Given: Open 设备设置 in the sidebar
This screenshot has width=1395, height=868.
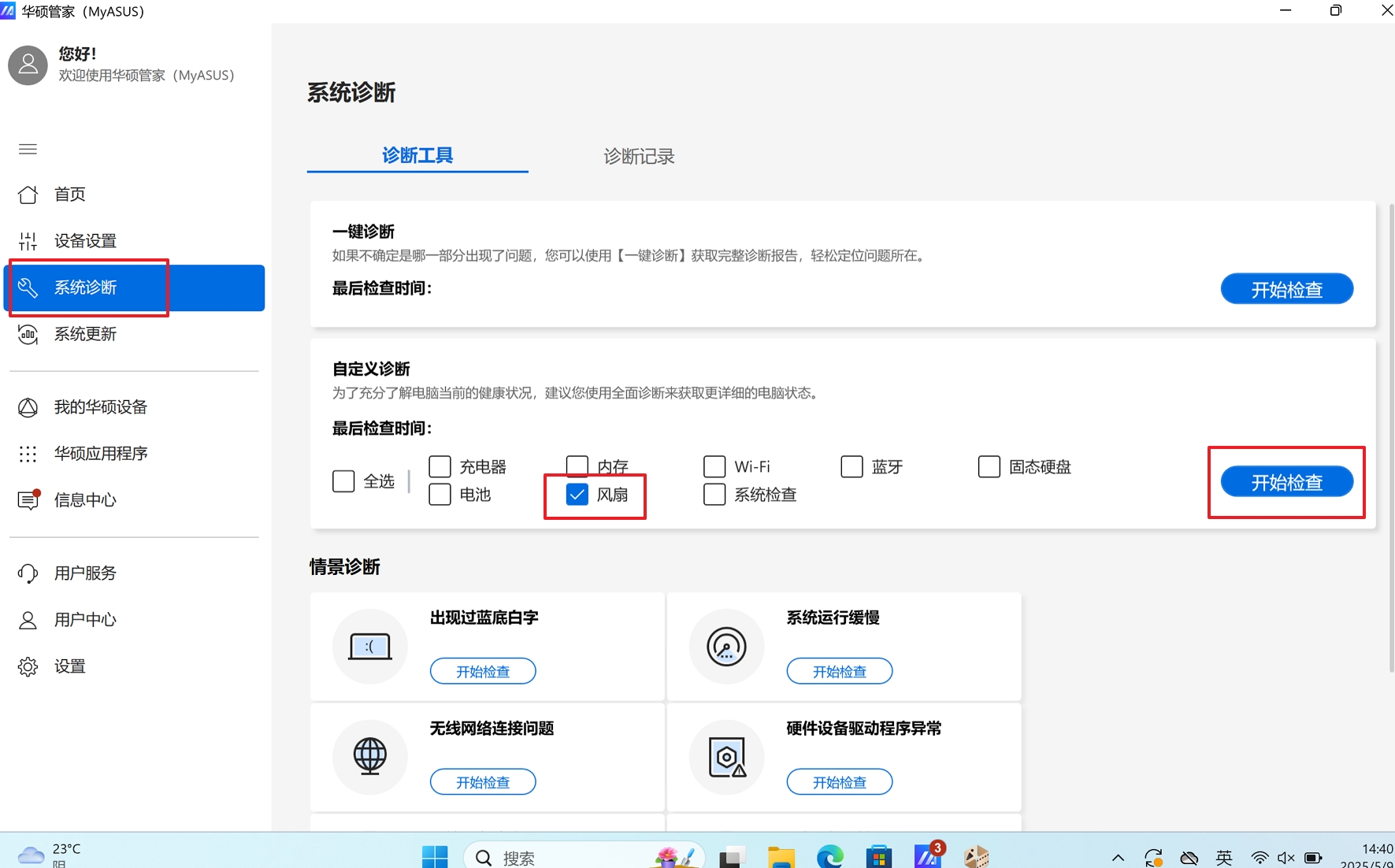Looking at the screenshot, I should (134, 241).
